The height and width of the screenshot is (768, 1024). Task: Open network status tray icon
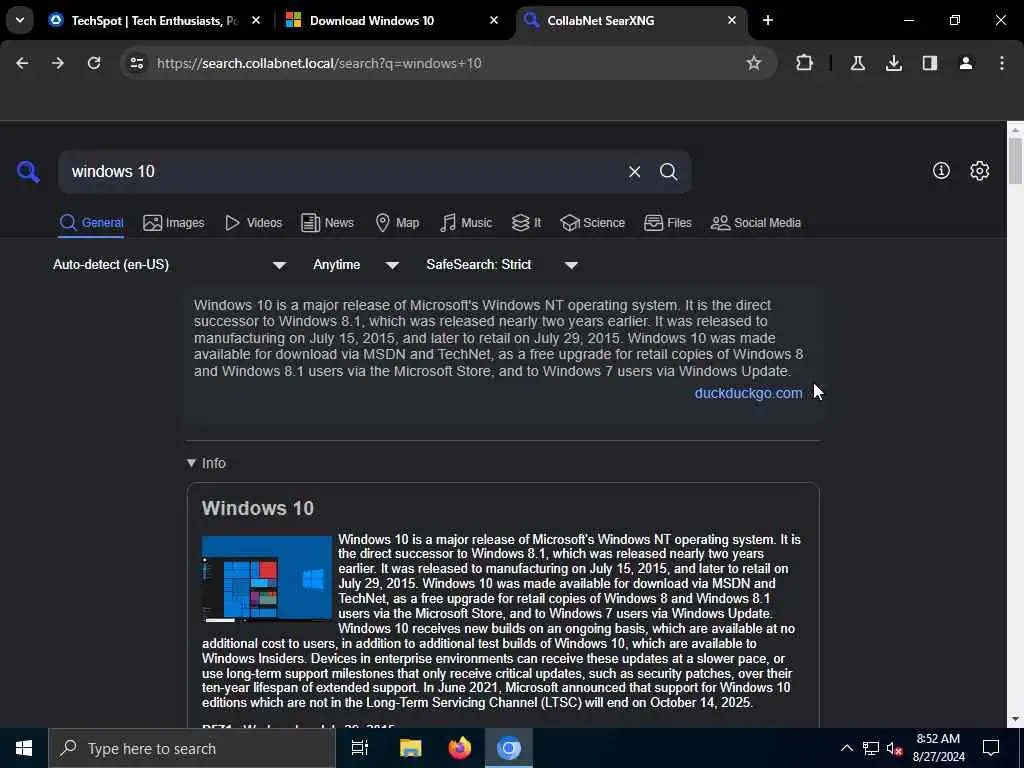coord(871,748)
